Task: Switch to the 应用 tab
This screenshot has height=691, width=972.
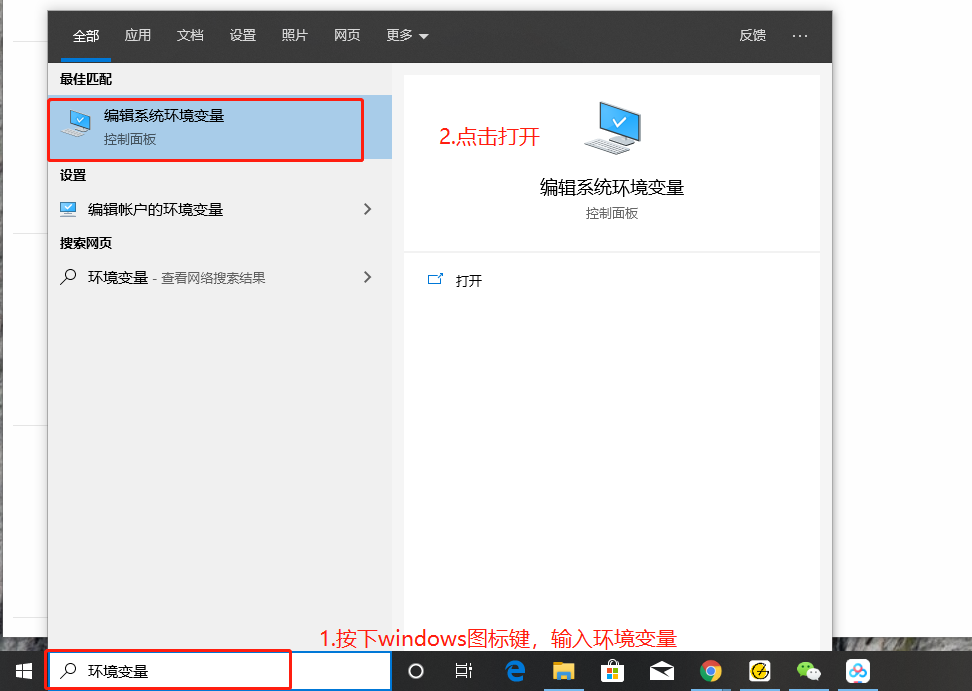Action: click(x=138, y=35)
